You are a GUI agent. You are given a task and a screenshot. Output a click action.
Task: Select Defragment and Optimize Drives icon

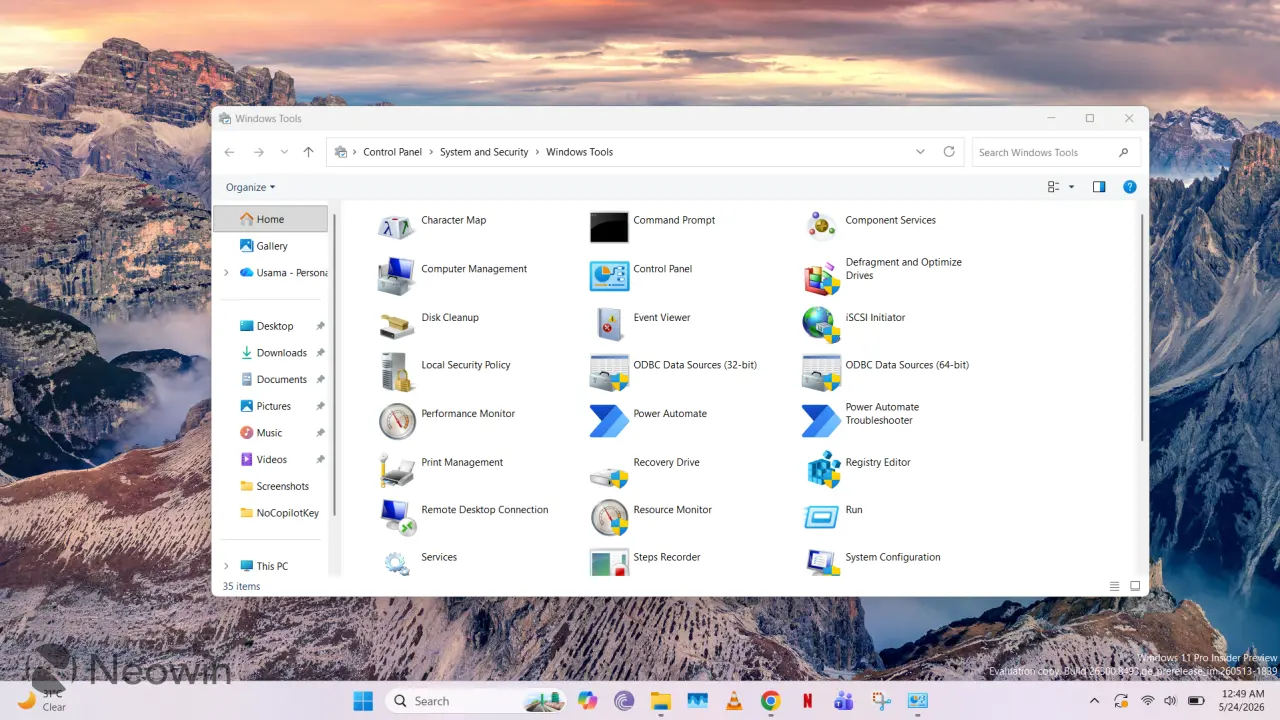821,277
